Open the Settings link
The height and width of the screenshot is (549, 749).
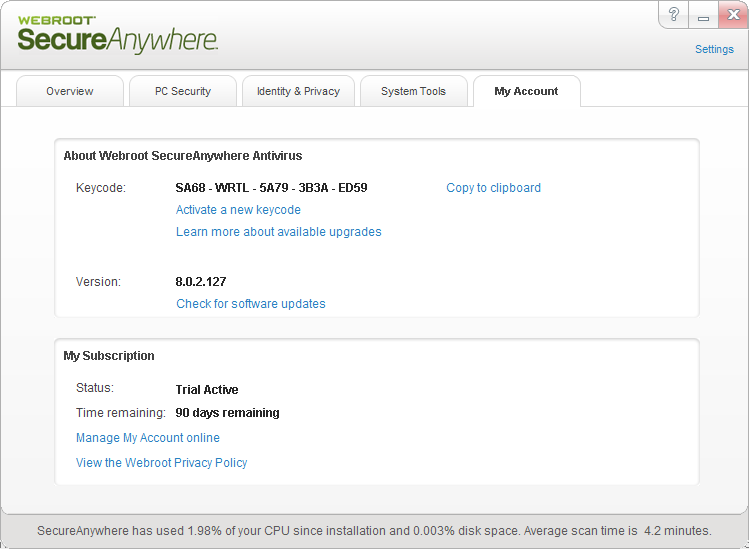coord(714,49)
